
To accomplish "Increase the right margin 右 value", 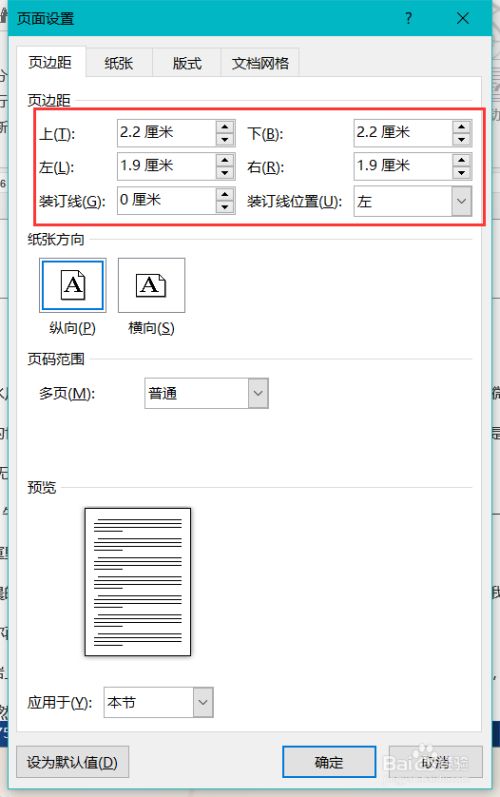I will (461, 161).
